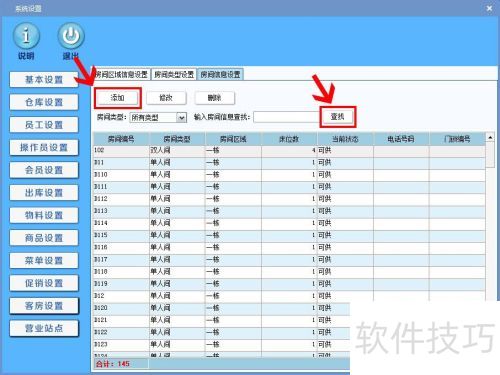Close the 系统设置 window
The width and height of the screenshot is (500, 375).
pos(489,8)
